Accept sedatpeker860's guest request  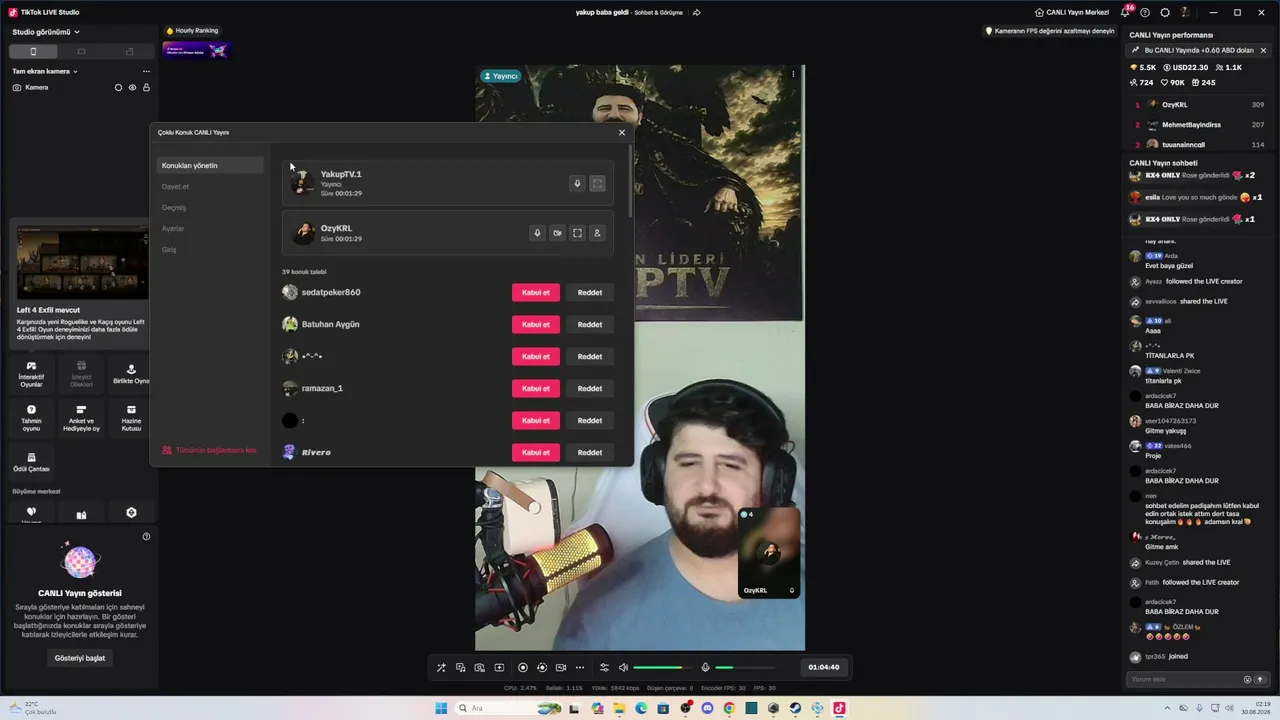pos(536,292)
